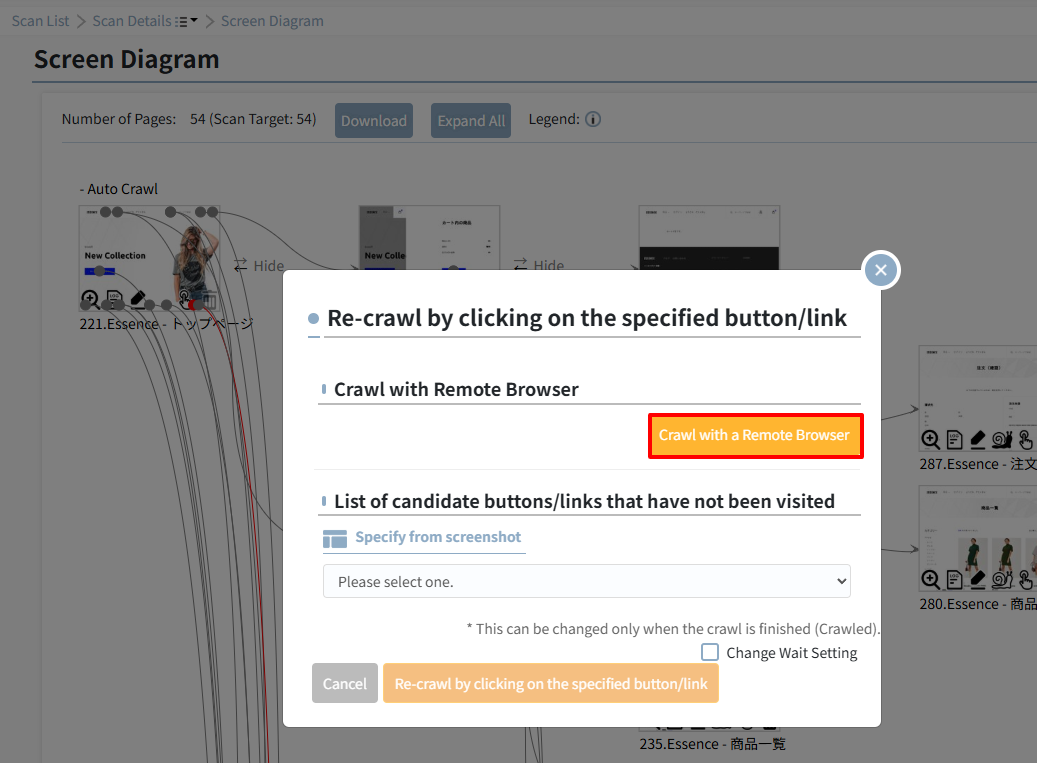Click the snail icon on page 287

[1002, 439]
